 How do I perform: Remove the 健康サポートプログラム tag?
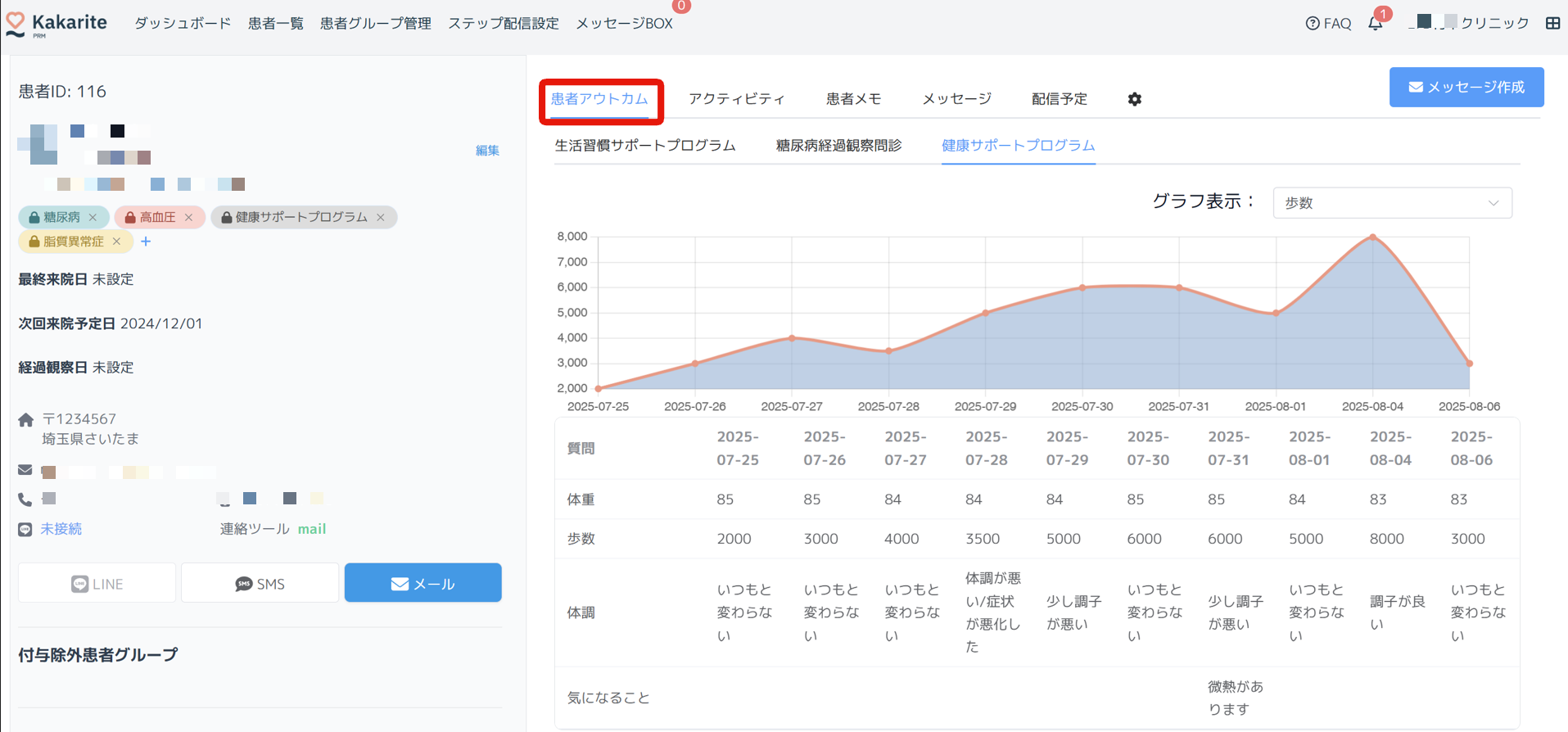pyautogui.click(x=381, y=217)
